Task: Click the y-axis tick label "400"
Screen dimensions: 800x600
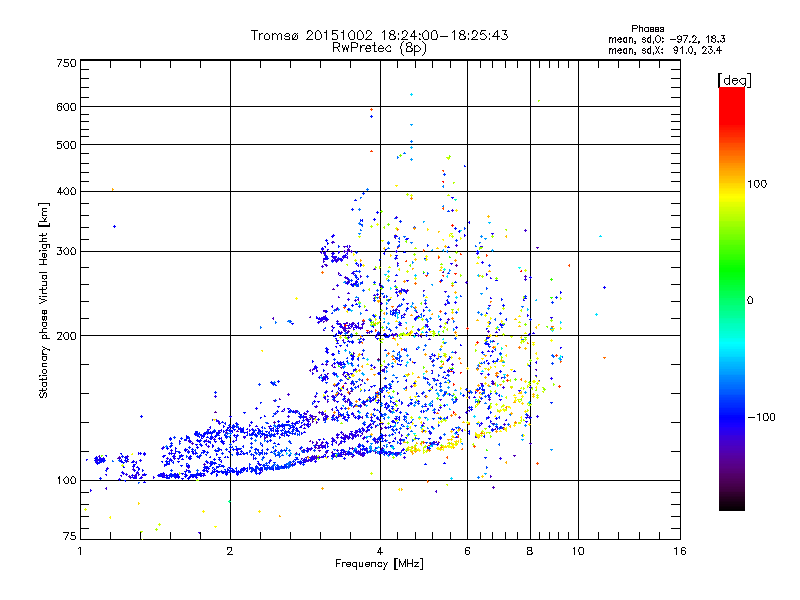Action: click(66, 191)
